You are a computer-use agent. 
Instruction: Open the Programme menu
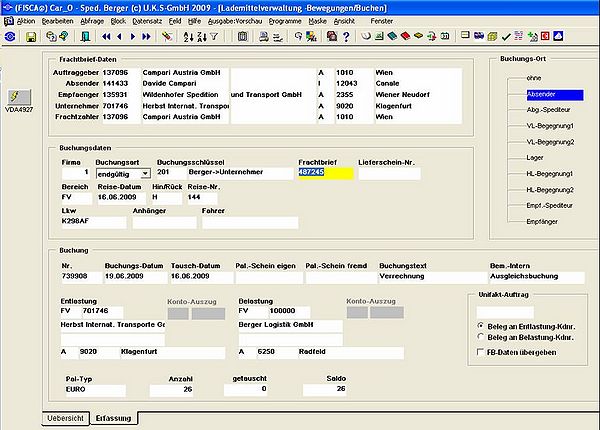(285, 21)
